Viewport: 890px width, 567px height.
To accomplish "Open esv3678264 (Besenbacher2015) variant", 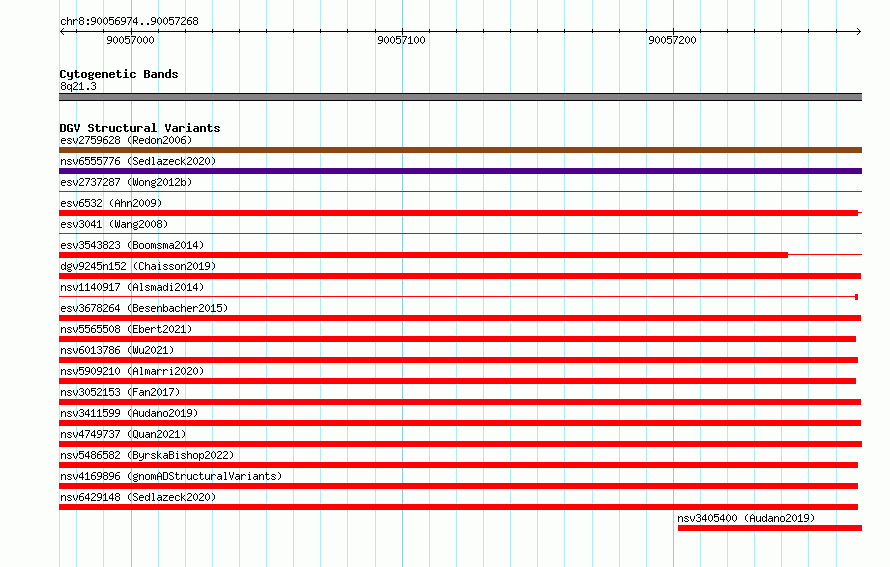I will 144,308.
